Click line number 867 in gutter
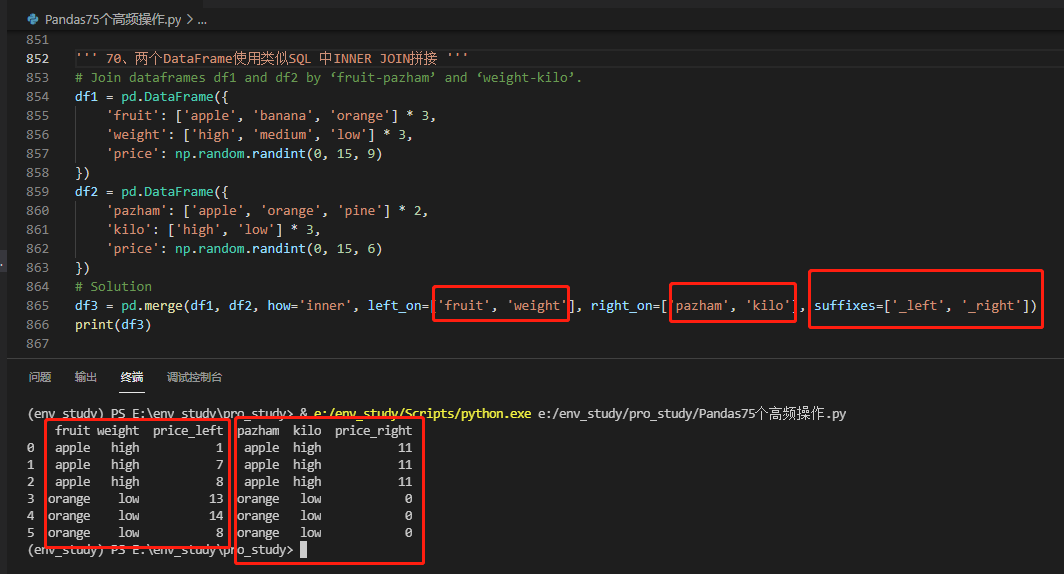Image resolution: width=1064 pixels, height=574 pixels. (x=37, y=343)
